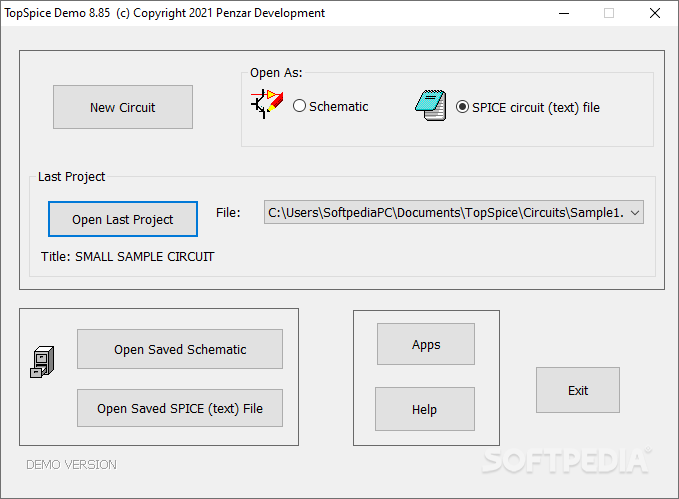Click 'Title: SMALL SAMPLE CIRCUIT' text
The image size is (679, 499).
[127, 256]
